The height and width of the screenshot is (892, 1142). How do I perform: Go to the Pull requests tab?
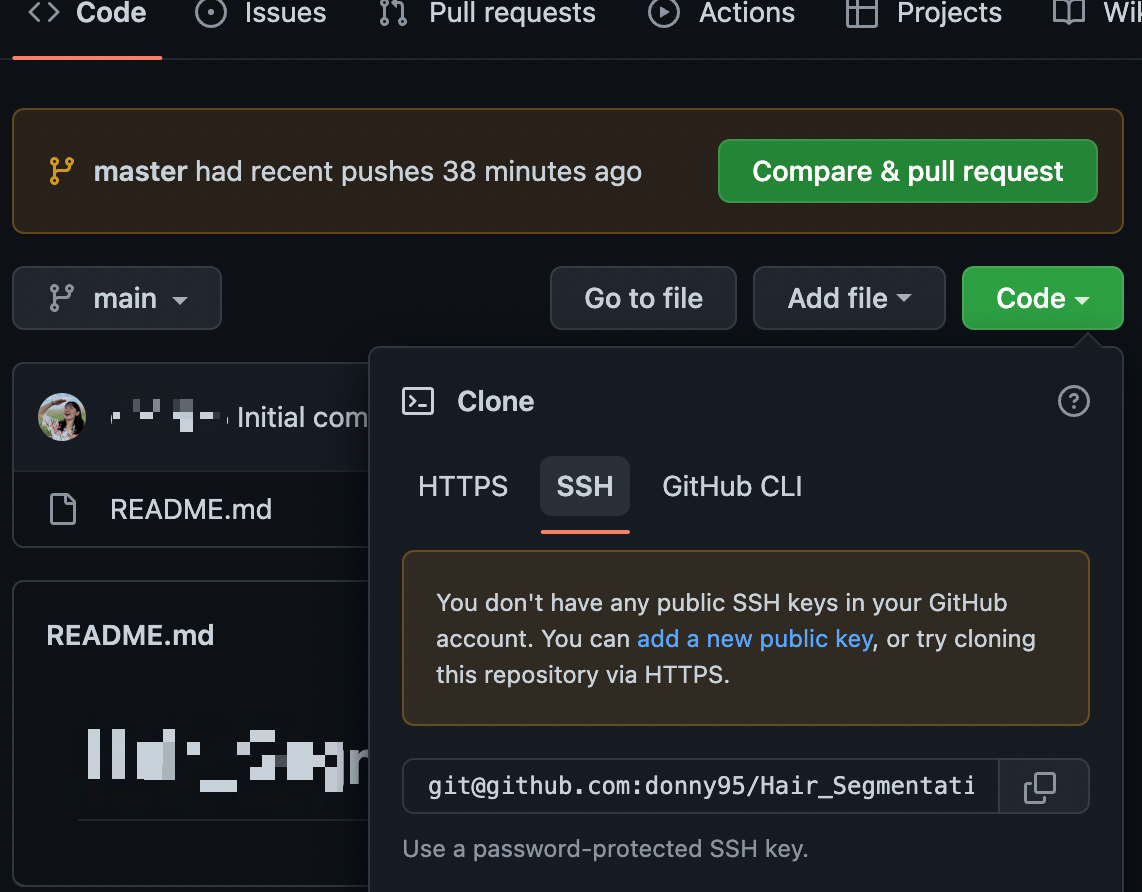point(487,13)
